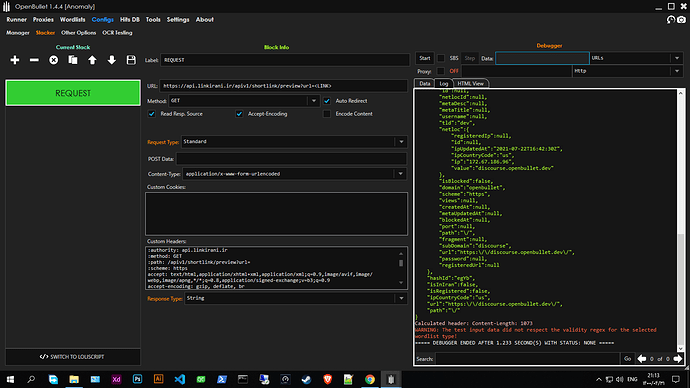The width and height of the screenshot is (690, 388).
Task: Remove the selected block with the minus icon
Action: coord(34,60)
